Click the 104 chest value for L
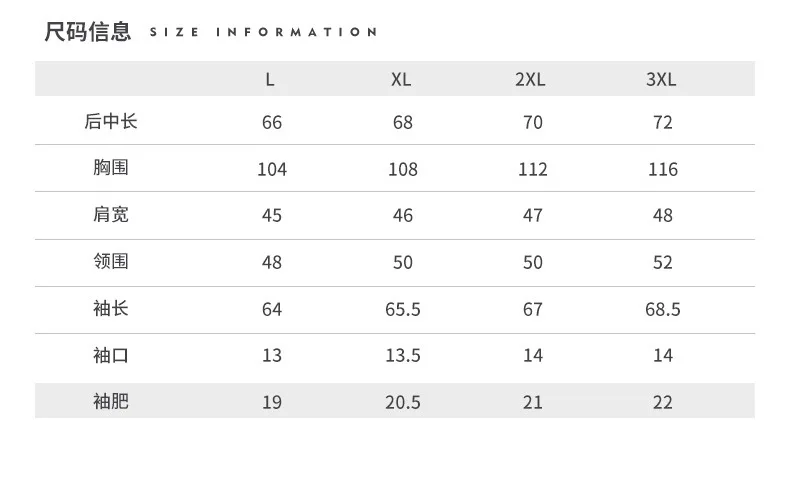The width and height of the screenshot is (789, 497). tap(272, 170)
